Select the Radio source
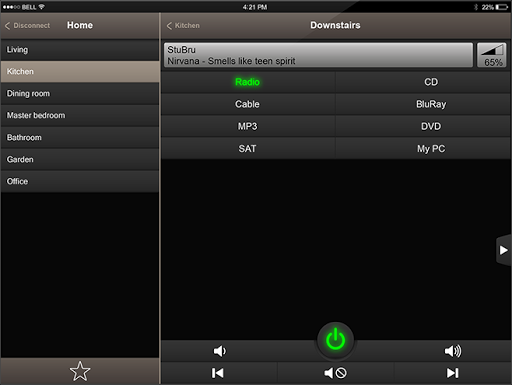512x385 pixels. coord(248,82)
